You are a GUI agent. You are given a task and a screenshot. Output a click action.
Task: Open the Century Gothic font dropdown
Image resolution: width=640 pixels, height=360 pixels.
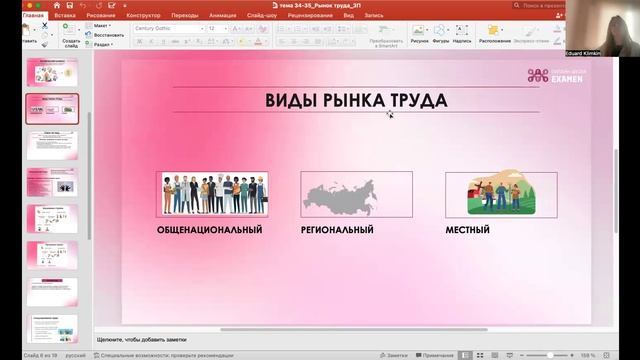pos(202,29)
